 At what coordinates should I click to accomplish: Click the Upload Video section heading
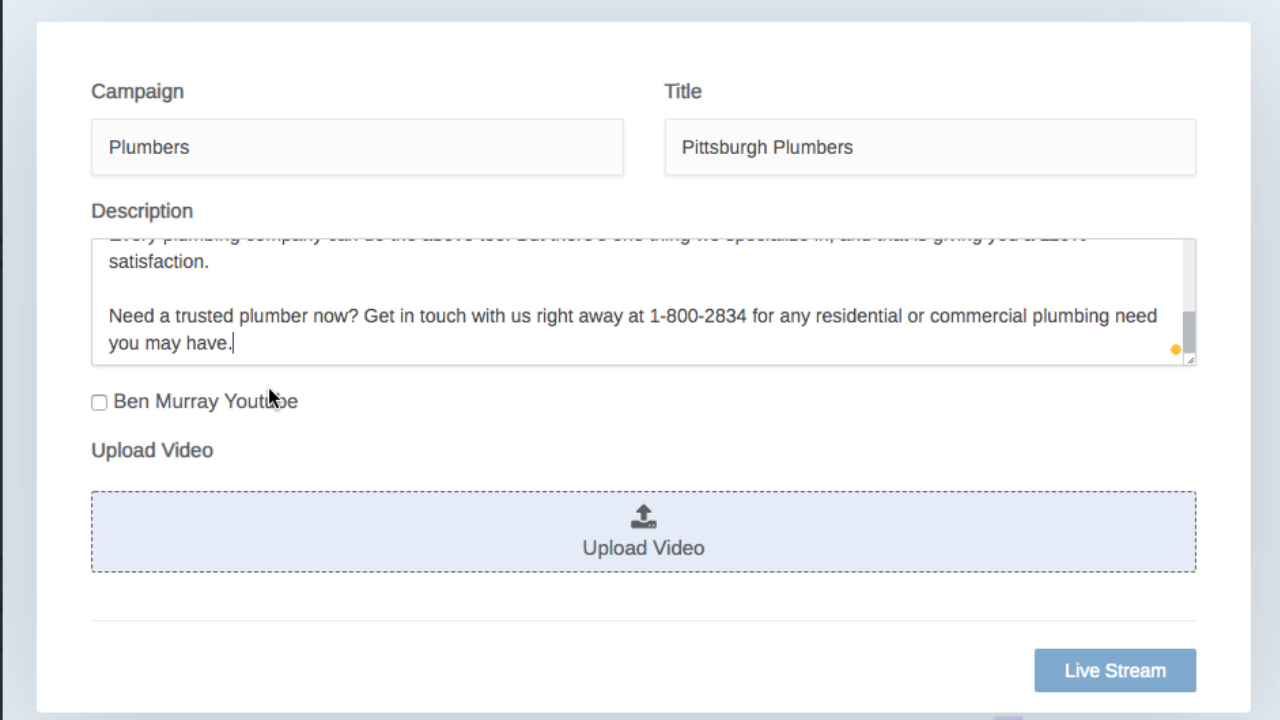(x=152, y=450)
